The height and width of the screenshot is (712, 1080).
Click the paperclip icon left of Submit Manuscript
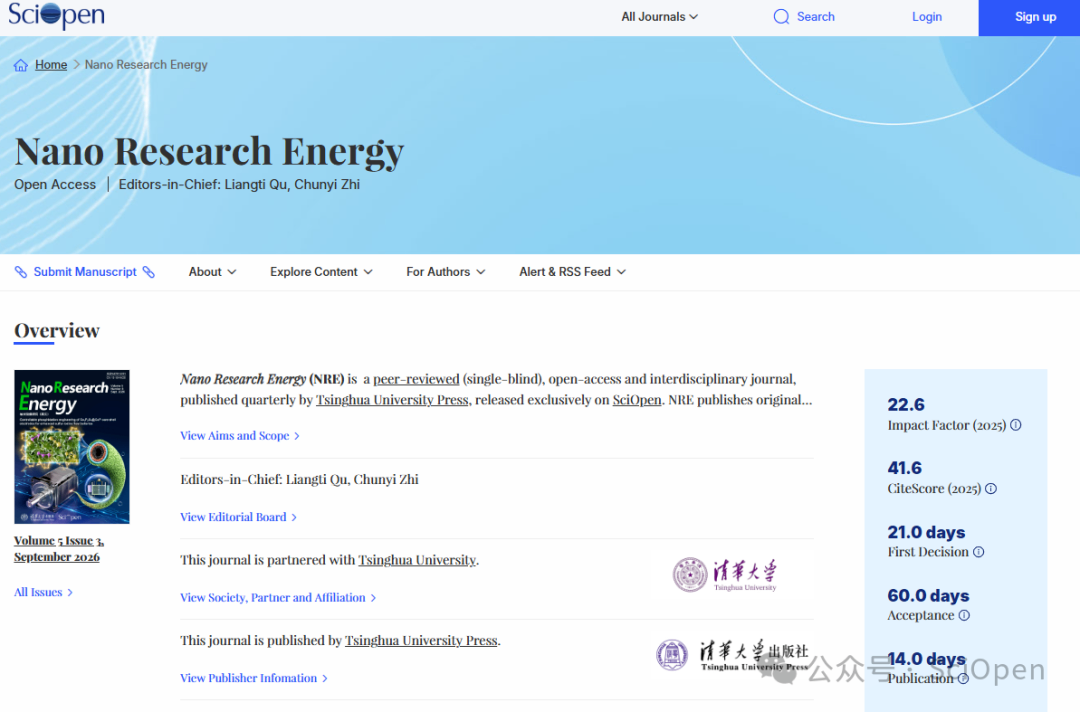click(x=21, y=272)
